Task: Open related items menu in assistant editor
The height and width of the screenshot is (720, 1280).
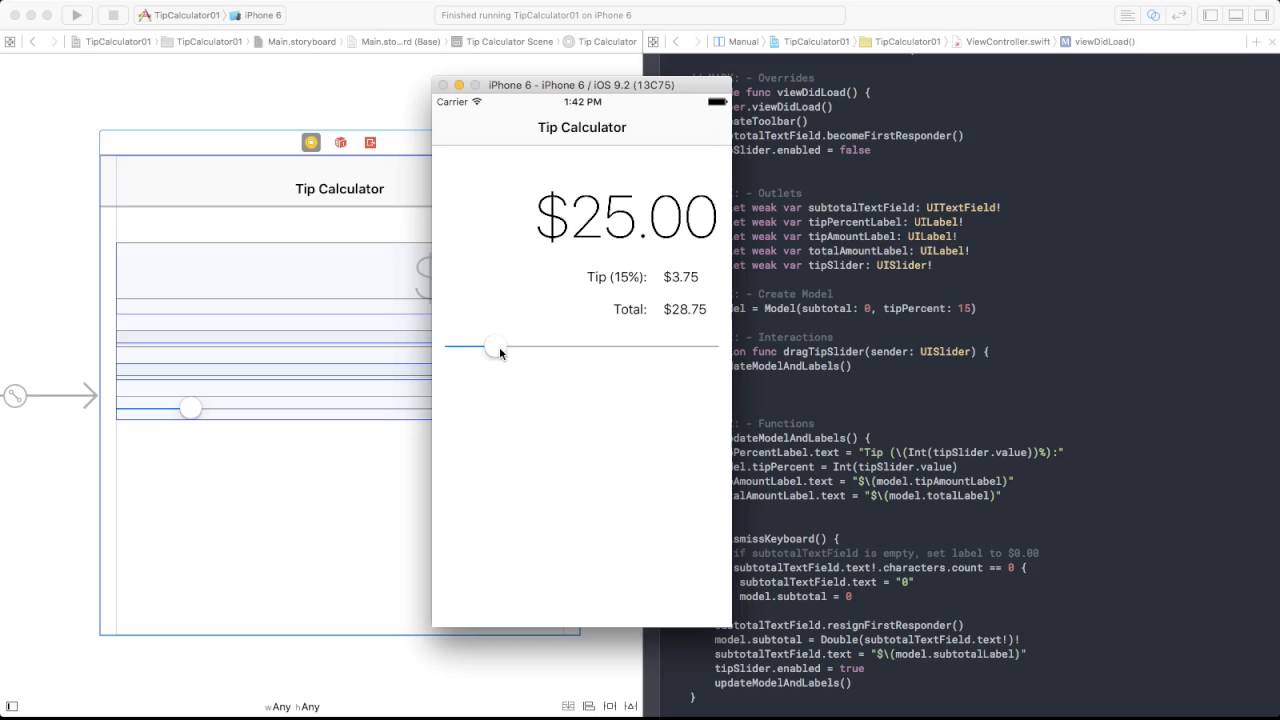Action: point(653,42)
